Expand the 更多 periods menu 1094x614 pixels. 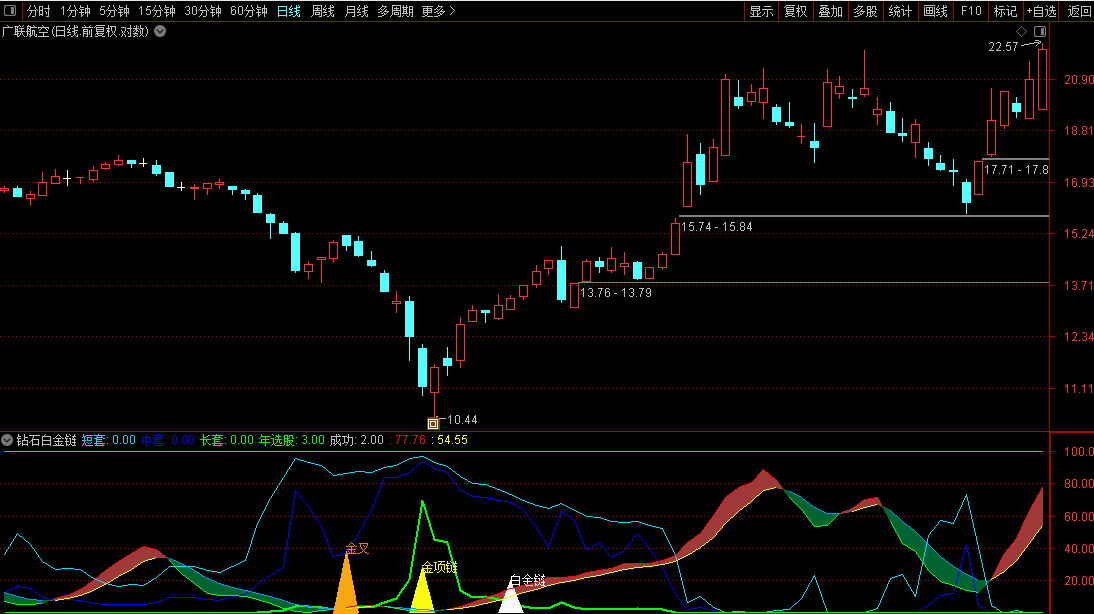pyautogui.click(x=438, y=11)
